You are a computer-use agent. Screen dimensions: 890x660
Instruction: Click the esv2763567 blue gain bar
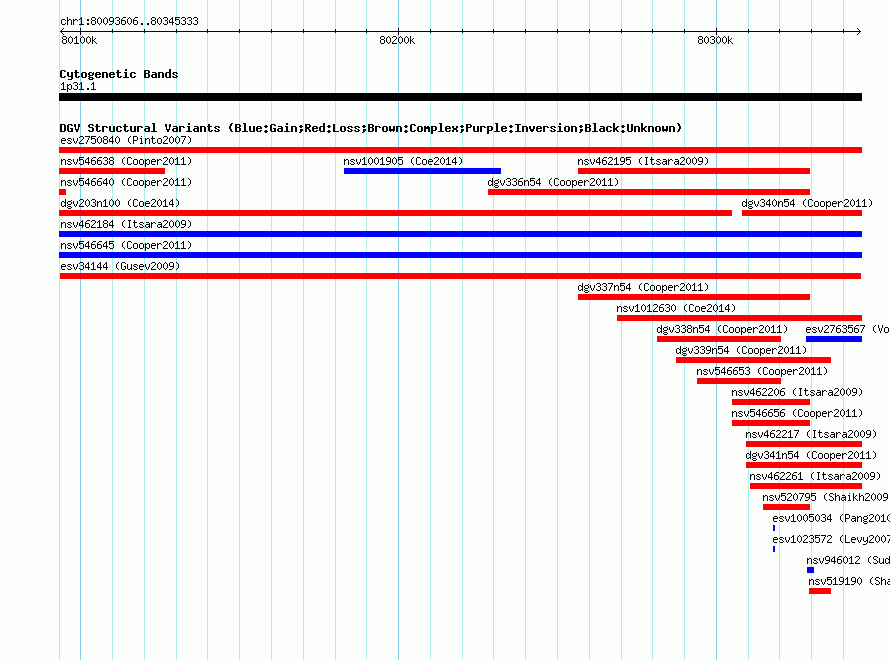(x=834, y=339)
